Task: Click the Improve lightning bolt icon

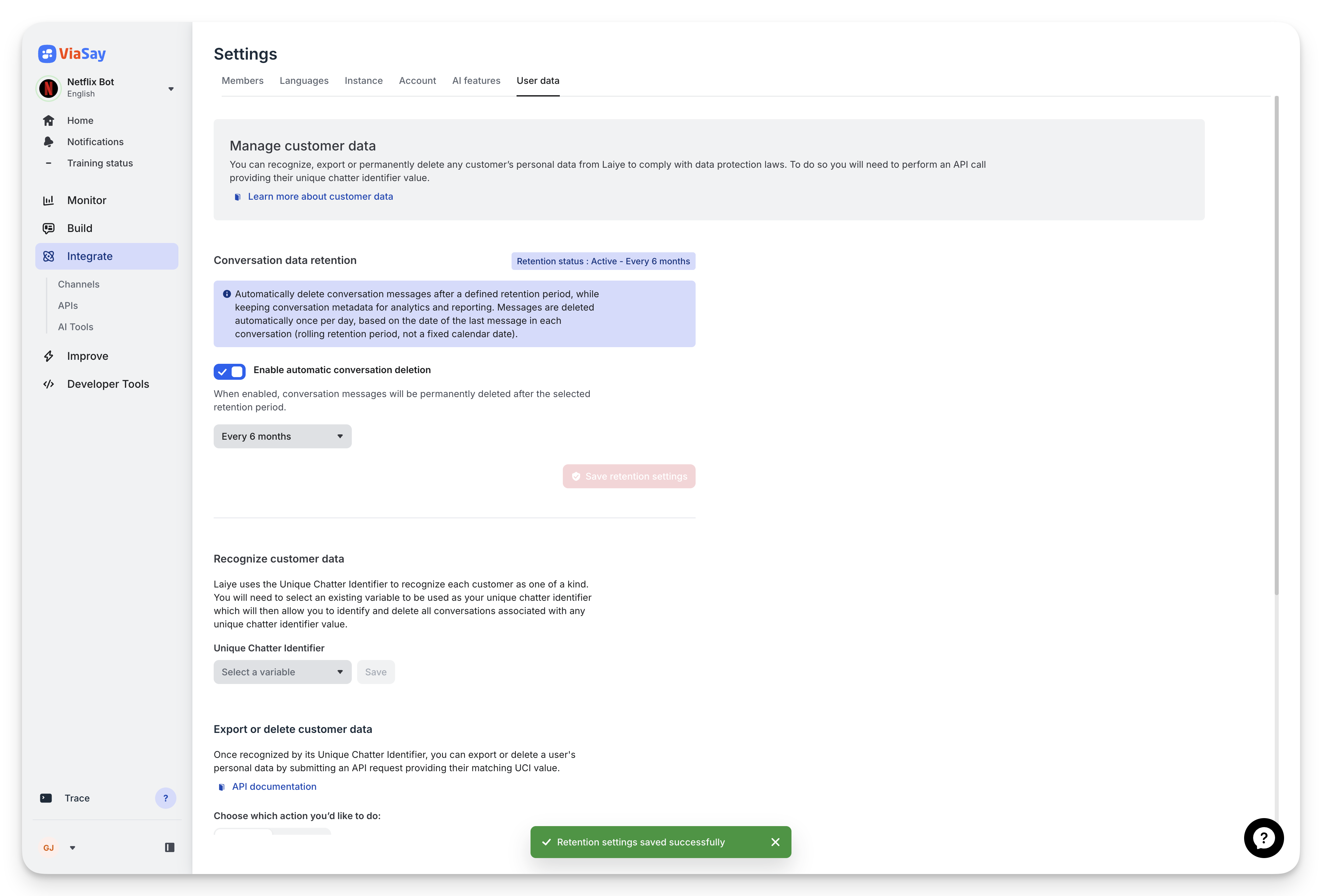Action: pos(48,356)
